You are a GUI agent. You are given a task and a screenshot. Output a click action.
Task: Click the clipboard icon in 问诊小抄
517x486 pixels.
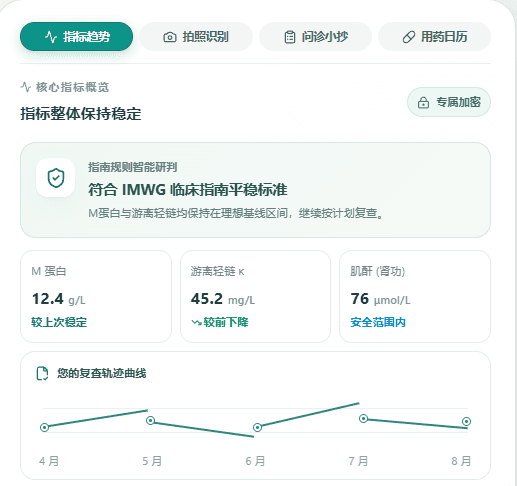coord(290,37)
